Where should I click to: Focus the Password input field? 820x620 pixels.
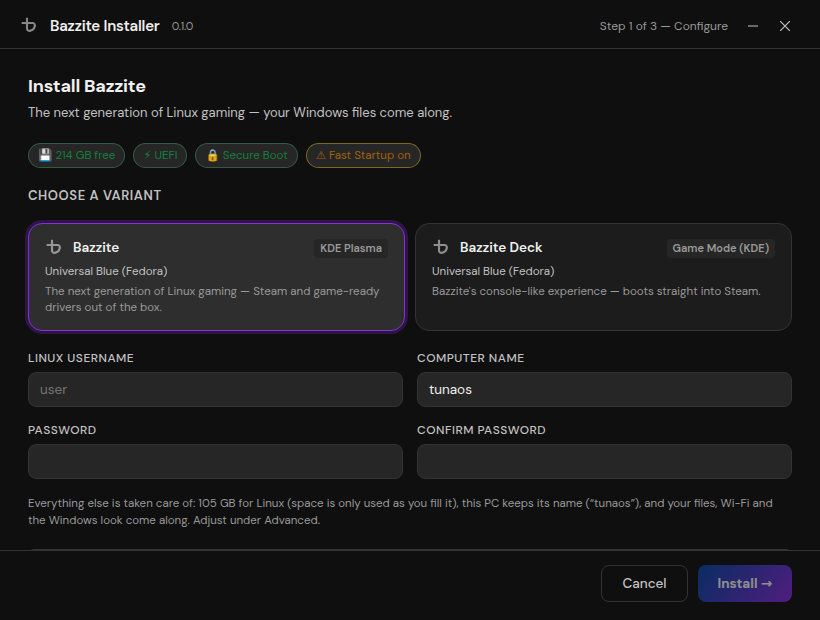tap(215, 462)
